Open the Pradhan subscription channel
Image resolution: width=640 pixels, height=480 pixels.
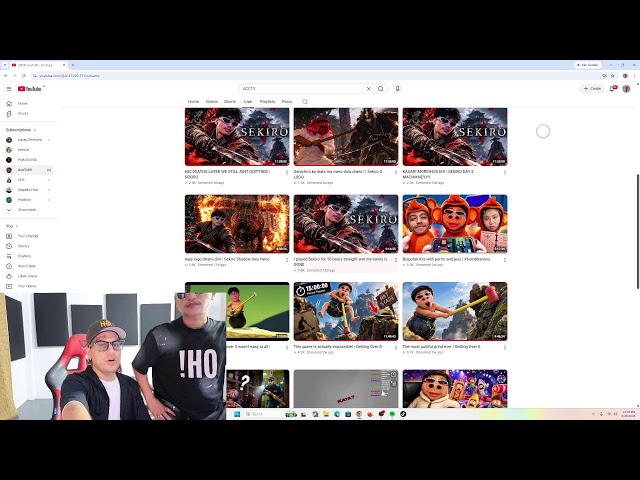click(x=28, y=200)
